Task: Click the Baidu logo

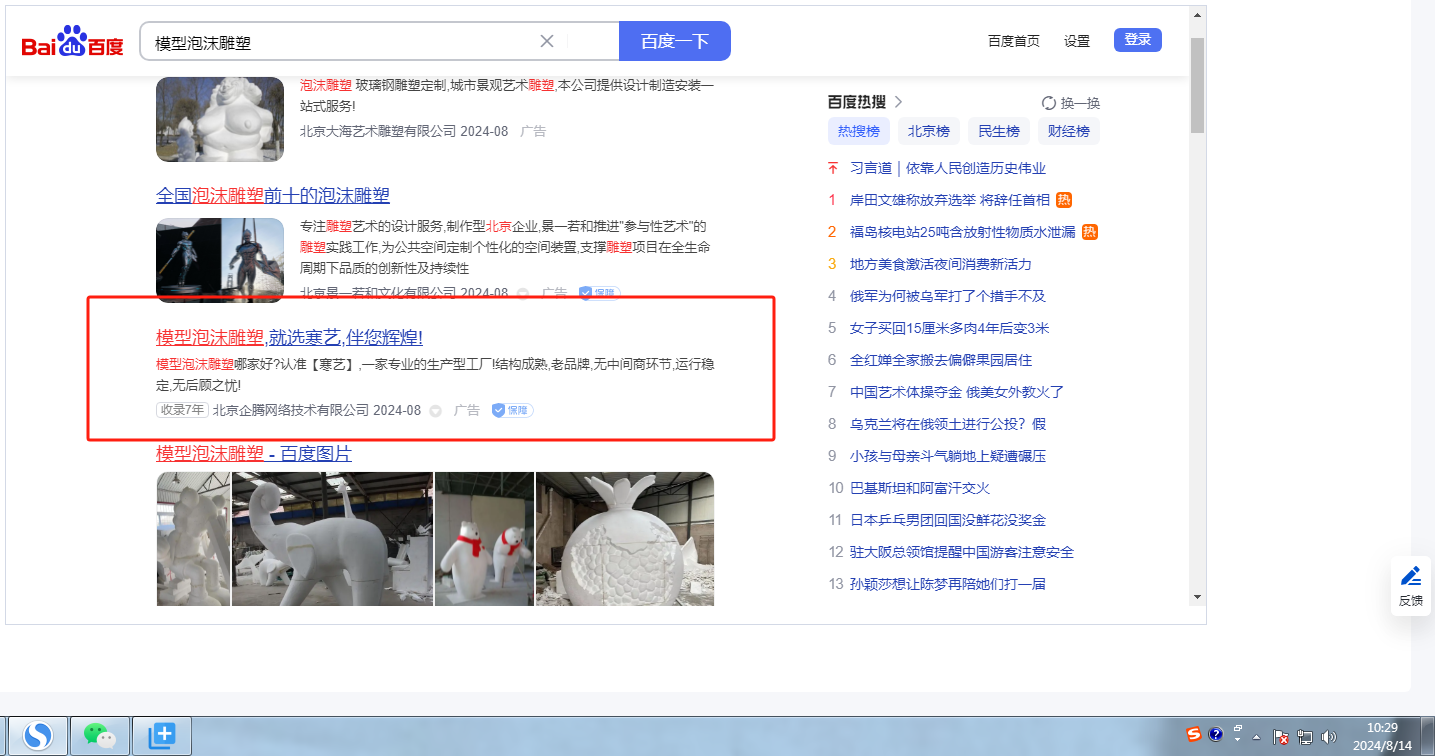Action: (72, 42)
